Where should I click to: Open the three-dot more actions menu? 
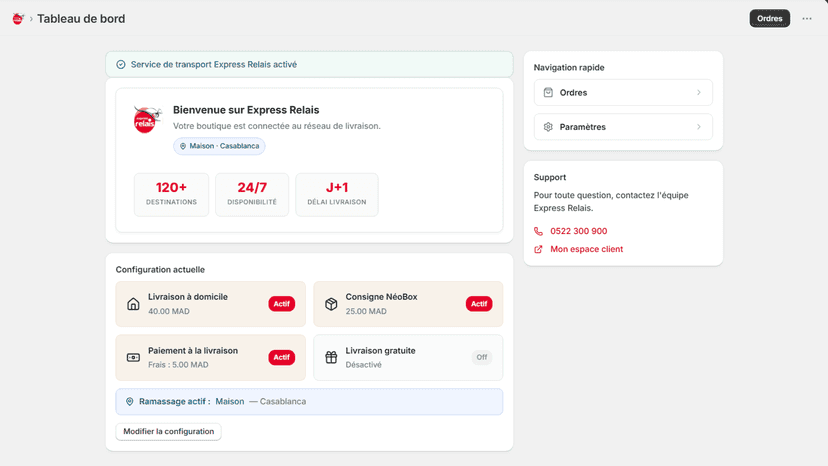click(807, 18)
